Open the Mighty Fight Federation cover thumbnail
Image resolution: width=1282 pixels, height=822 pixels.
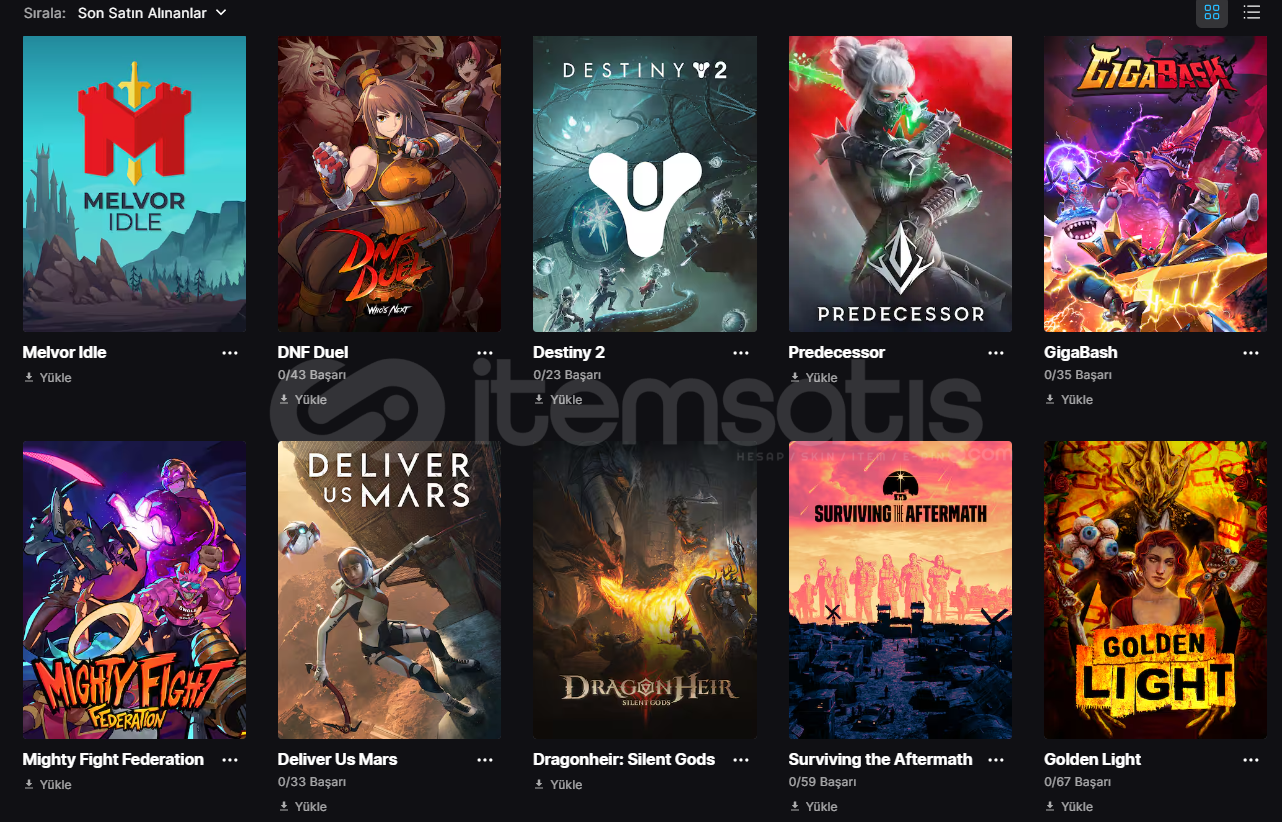point(134,590)
